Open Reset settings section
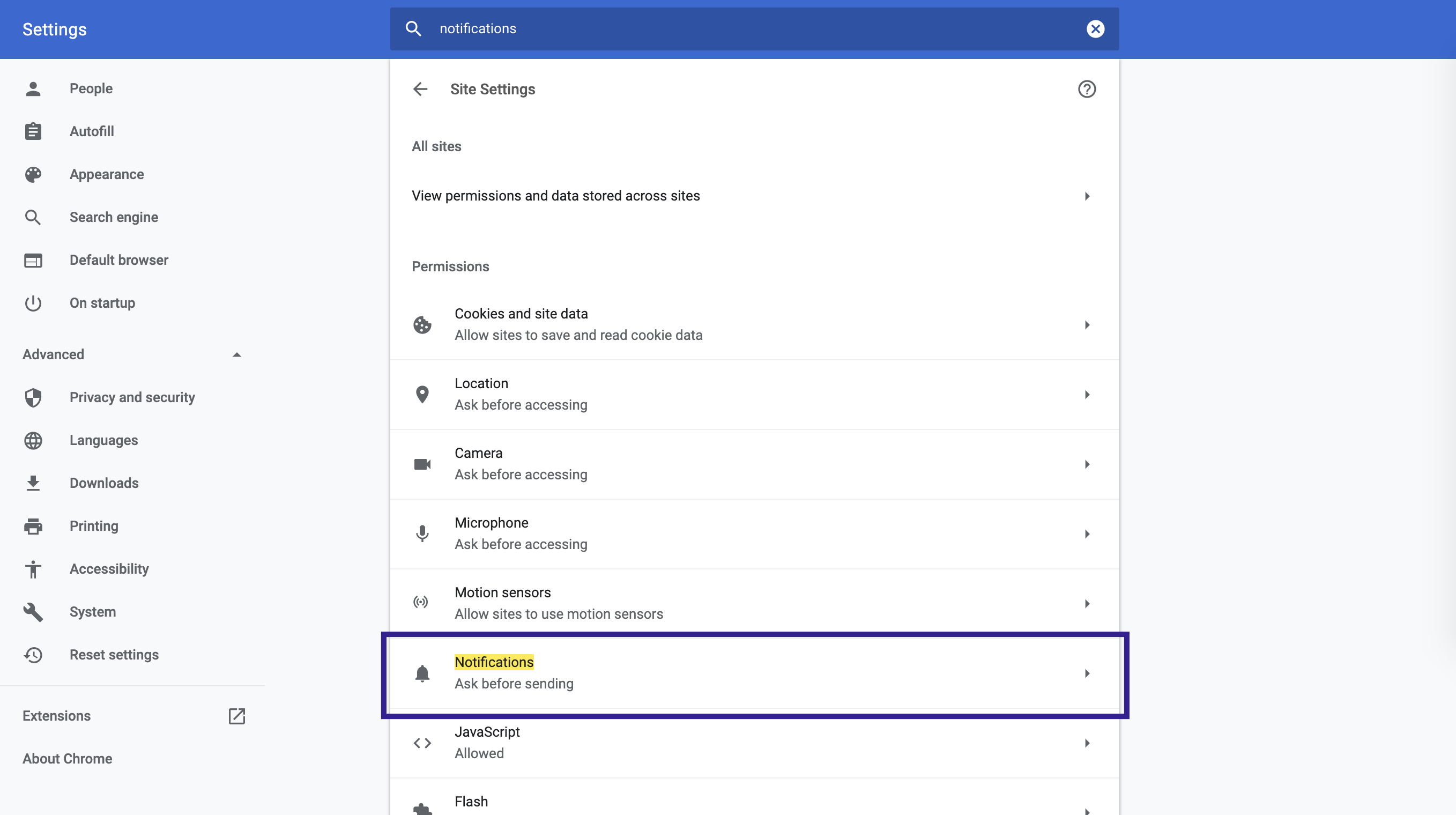Image resolution: width=1456 pixels, height=815 pixels. point(114,656)
